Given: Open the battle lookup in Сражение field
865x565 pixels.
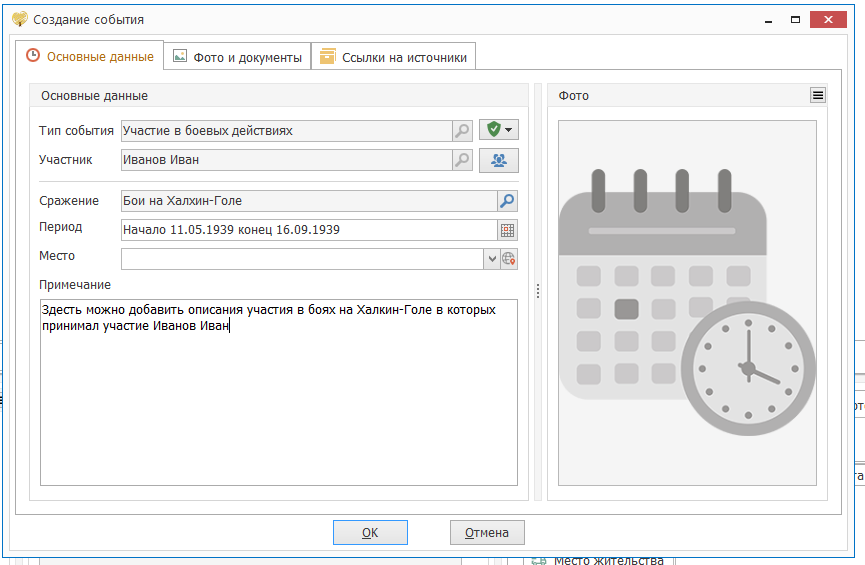Looking at the screenshot, I should click(x=508, y=201).
